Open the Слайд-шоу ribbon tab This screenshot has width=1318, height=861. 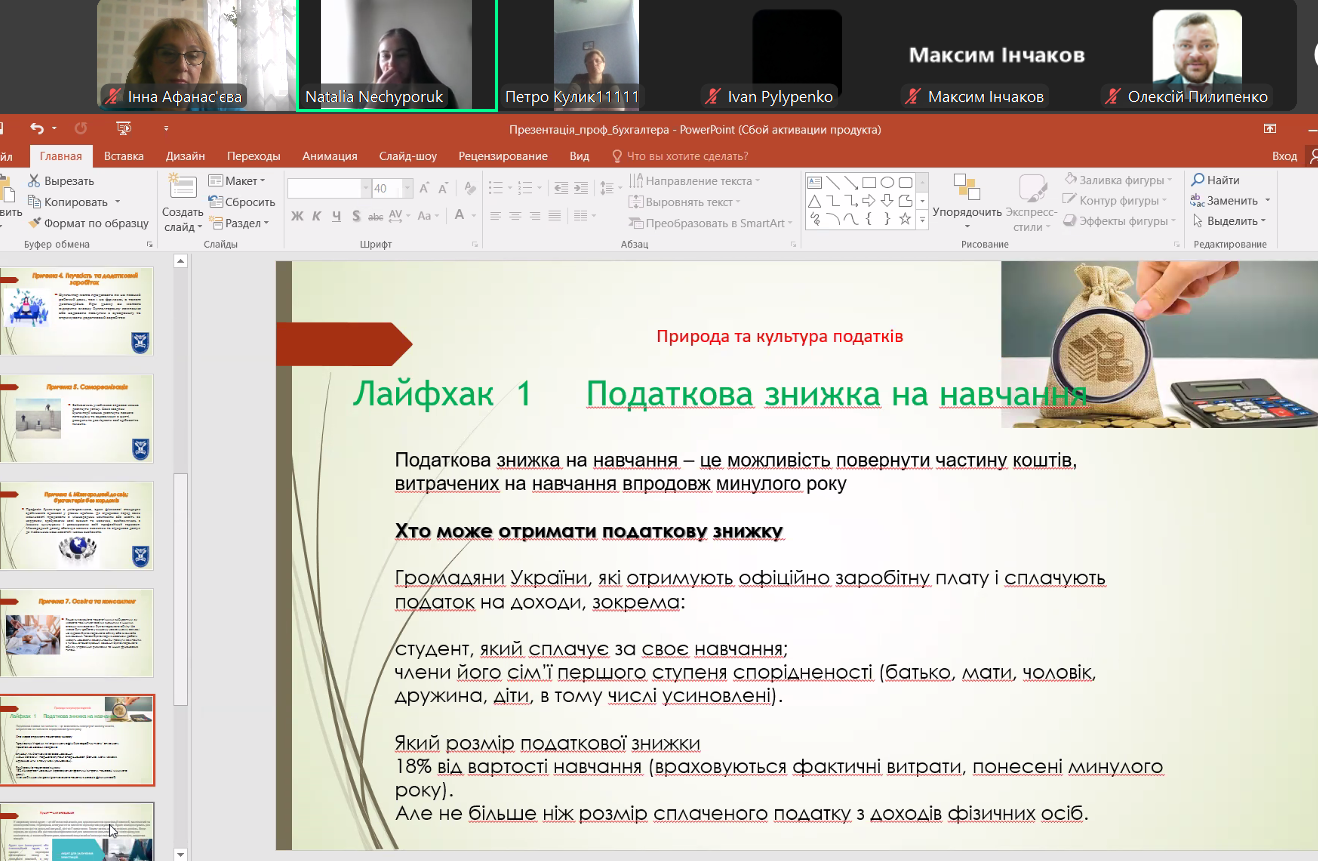point(407,156)
